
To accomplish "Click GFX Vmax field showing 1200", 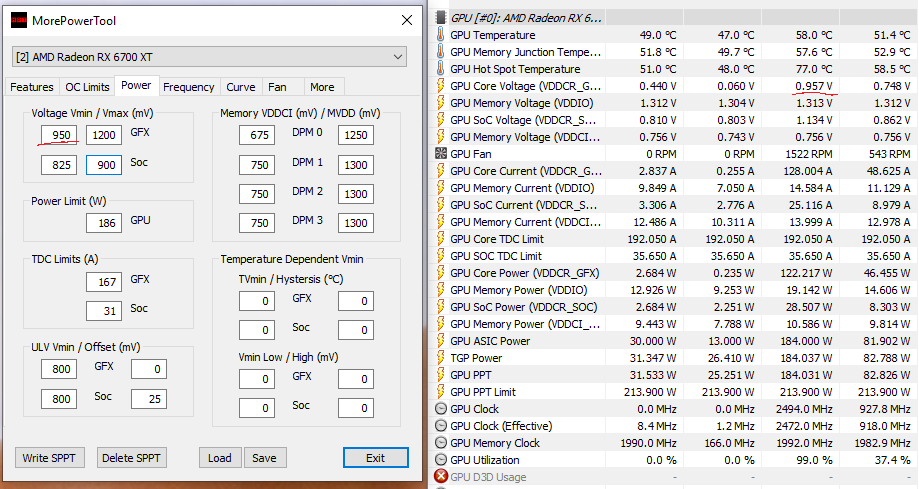I will (104, 135).
